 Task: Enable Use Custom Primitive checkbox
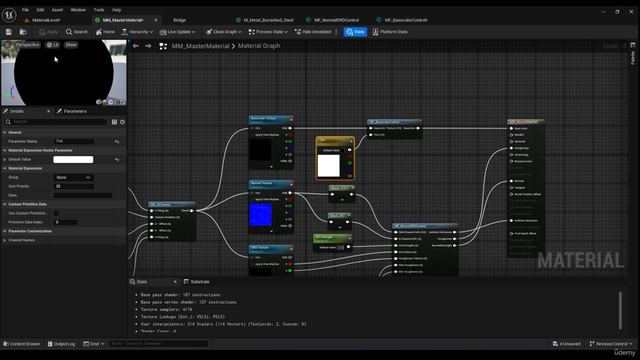click(x=56, y=213)
